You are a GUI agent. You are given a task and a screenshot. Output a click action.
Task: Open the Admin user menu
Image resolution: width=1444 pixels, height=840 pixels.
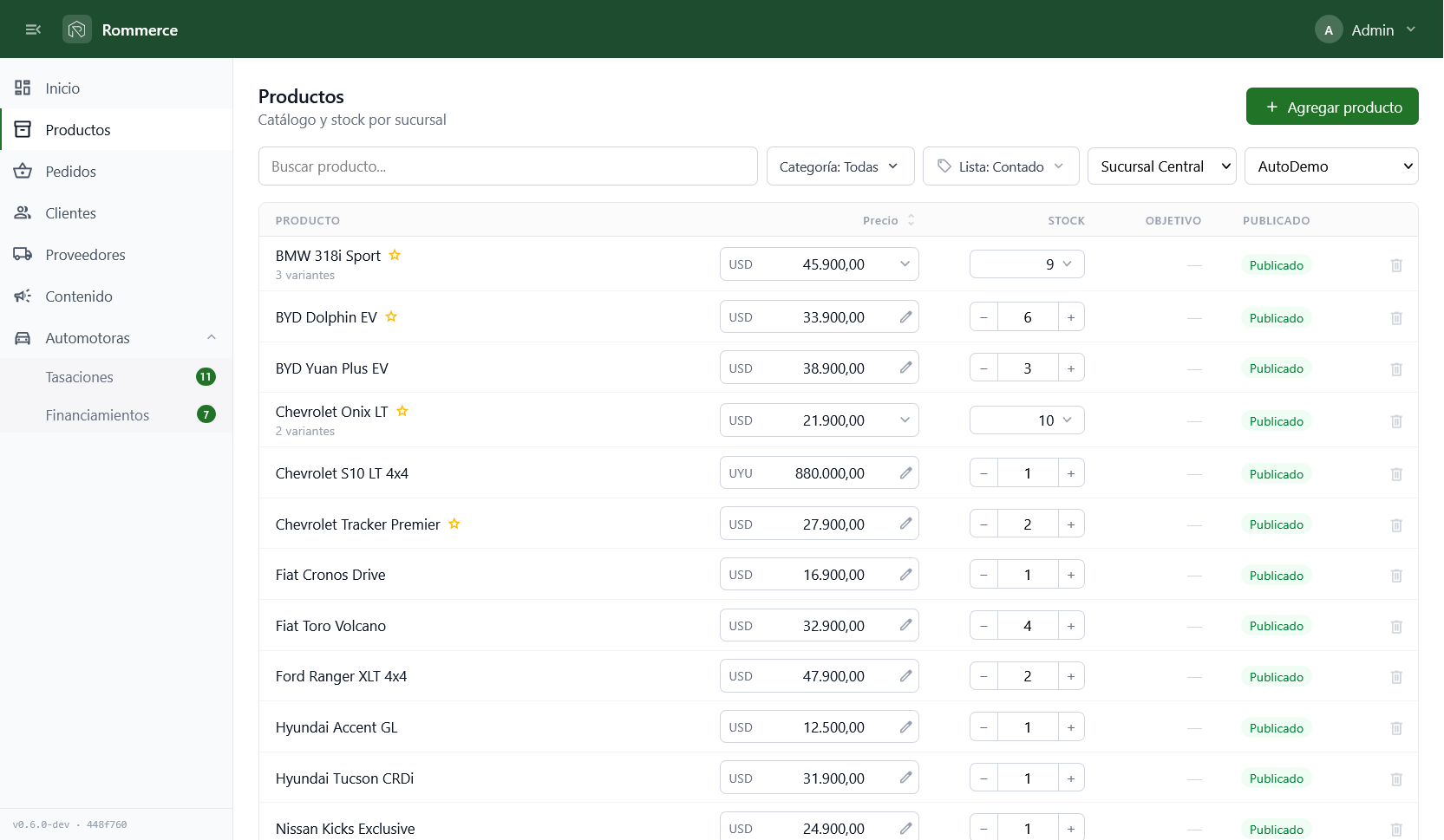(x=1366, y=29)
